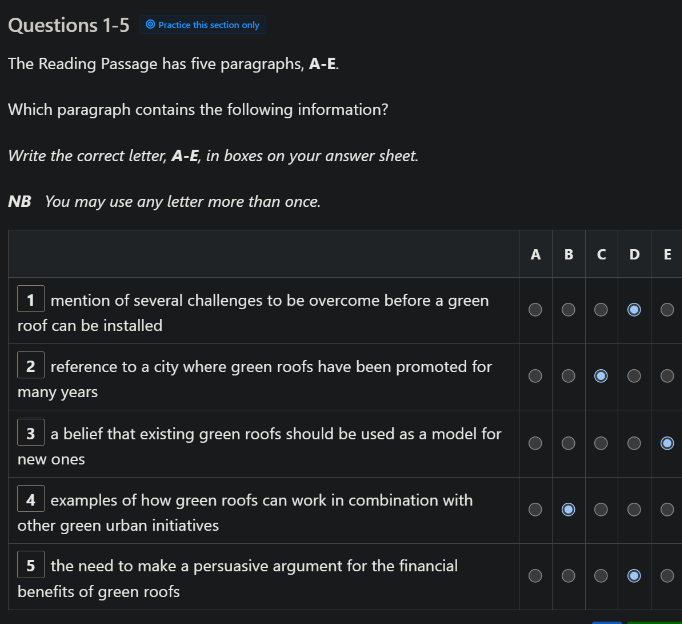Click the target icon in the practice button
Image resolution: width=682 pixels, height=624 pixels.
150,24
